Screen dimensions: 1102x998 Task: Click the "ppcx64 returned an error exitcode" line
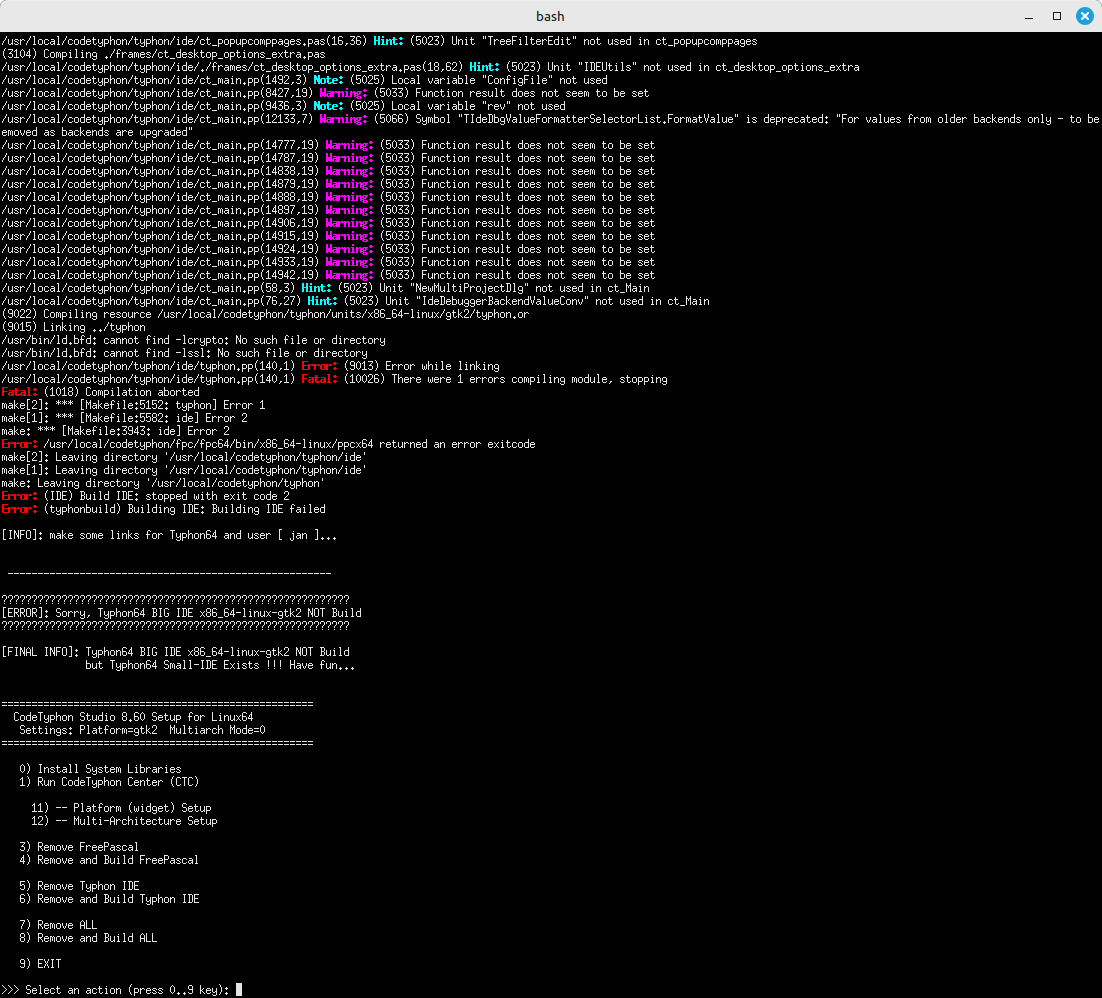click(x=268, y=444)
